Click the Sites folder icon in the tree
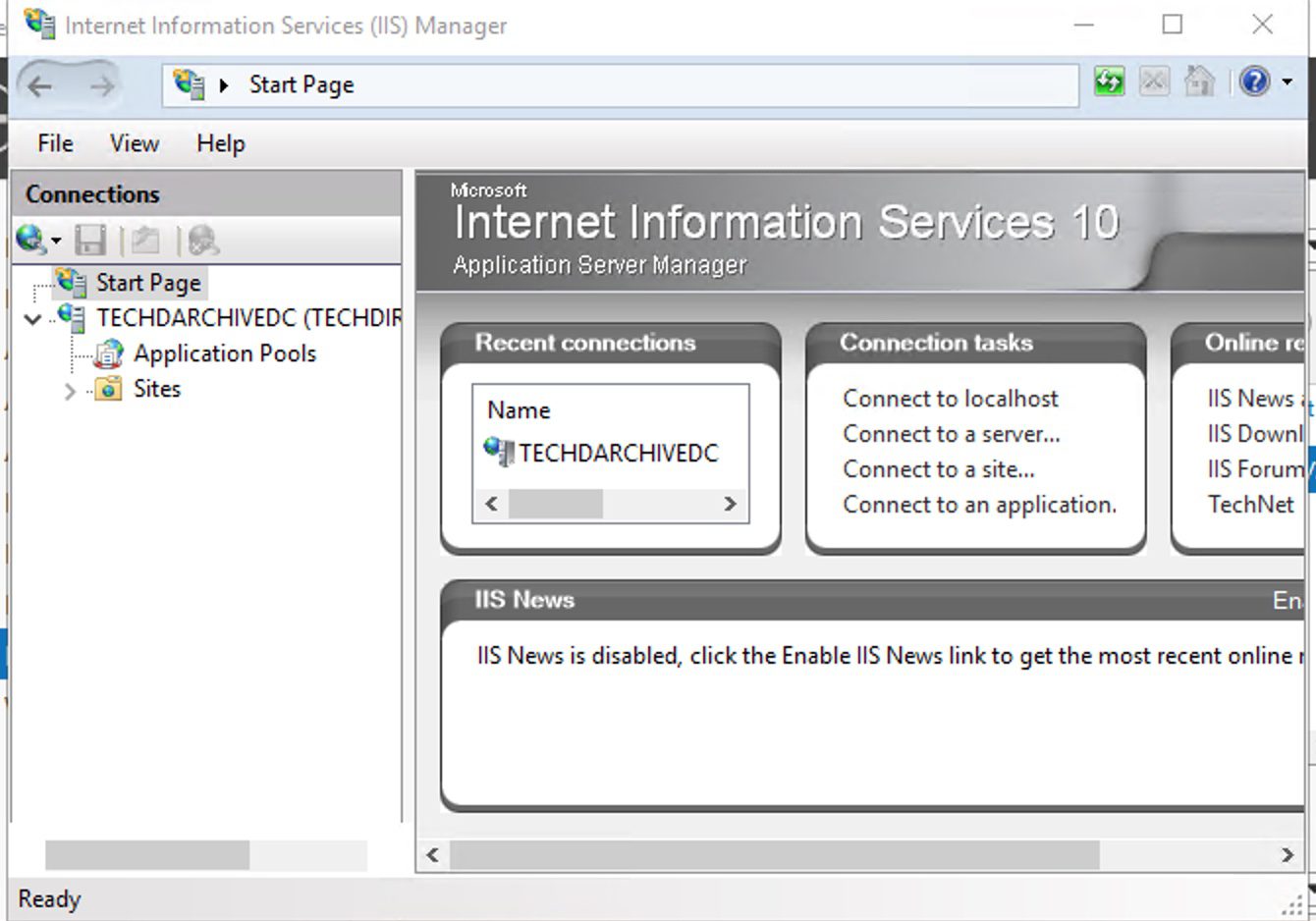This screenshot has height=921, width=1316. tap(109, 389)
